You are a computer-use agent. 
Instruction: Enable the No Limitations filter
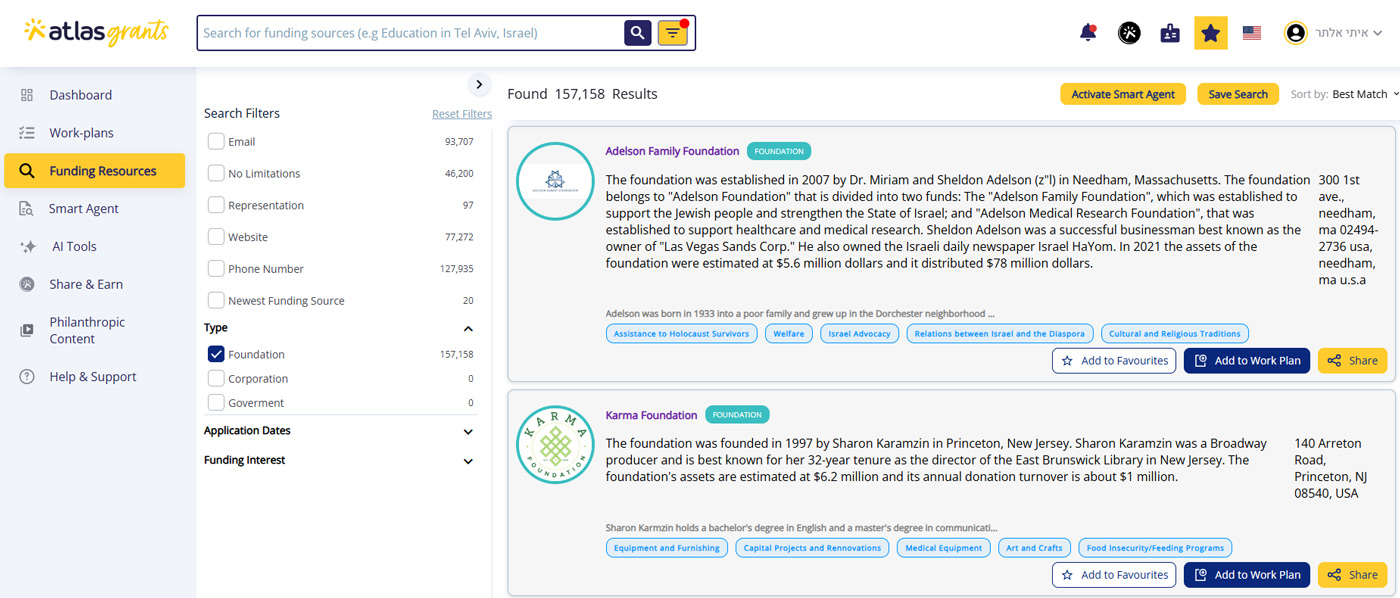click(216, 174)
